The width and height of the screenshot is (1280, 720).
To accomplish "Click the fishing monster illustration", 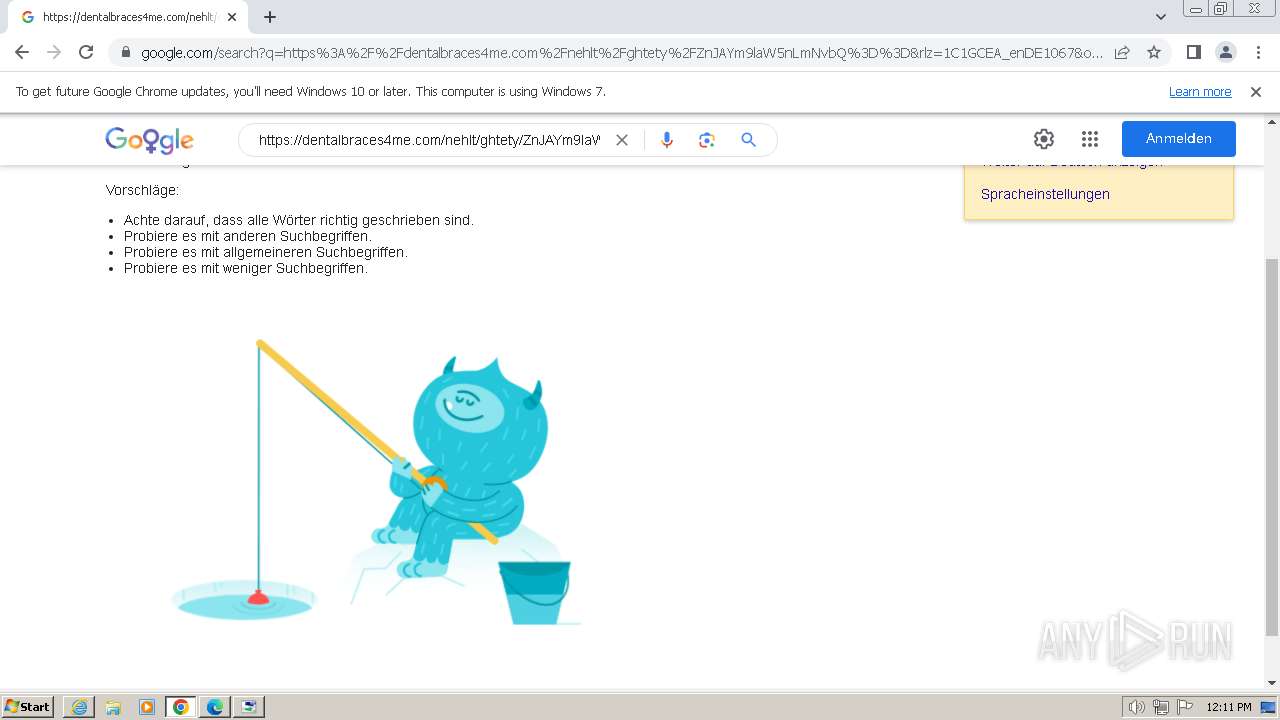I will (376, 482).
